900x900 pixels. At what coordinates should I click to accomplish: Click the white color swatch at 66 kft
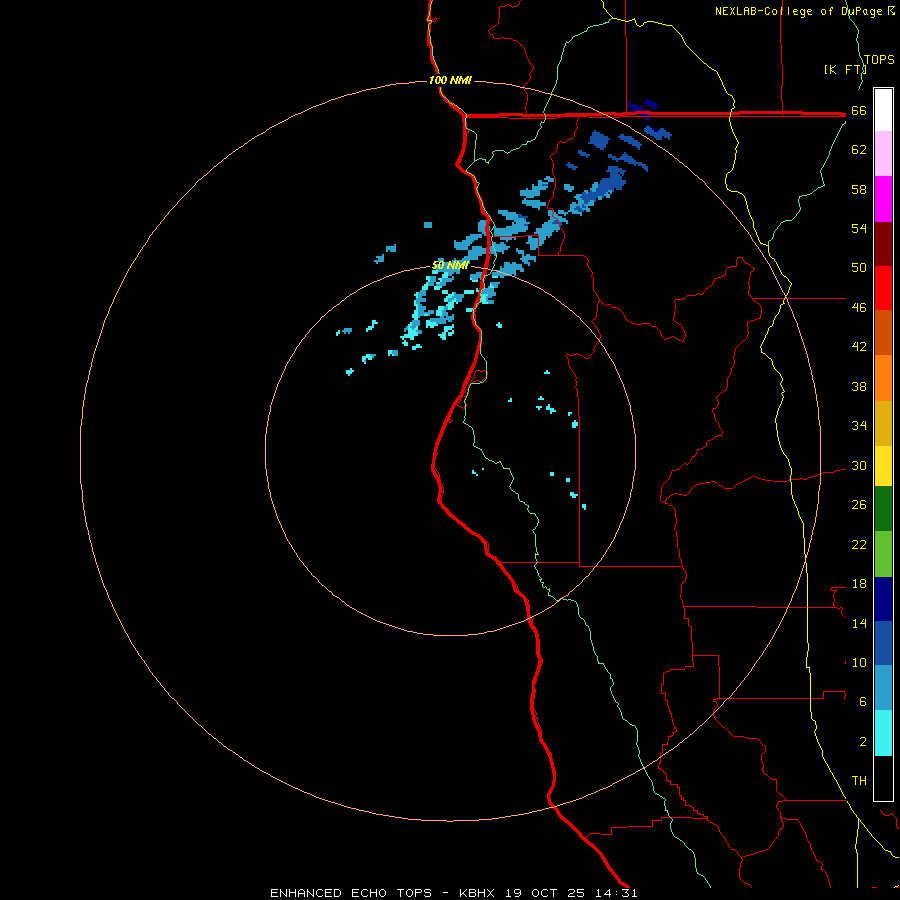coord(883,110)
